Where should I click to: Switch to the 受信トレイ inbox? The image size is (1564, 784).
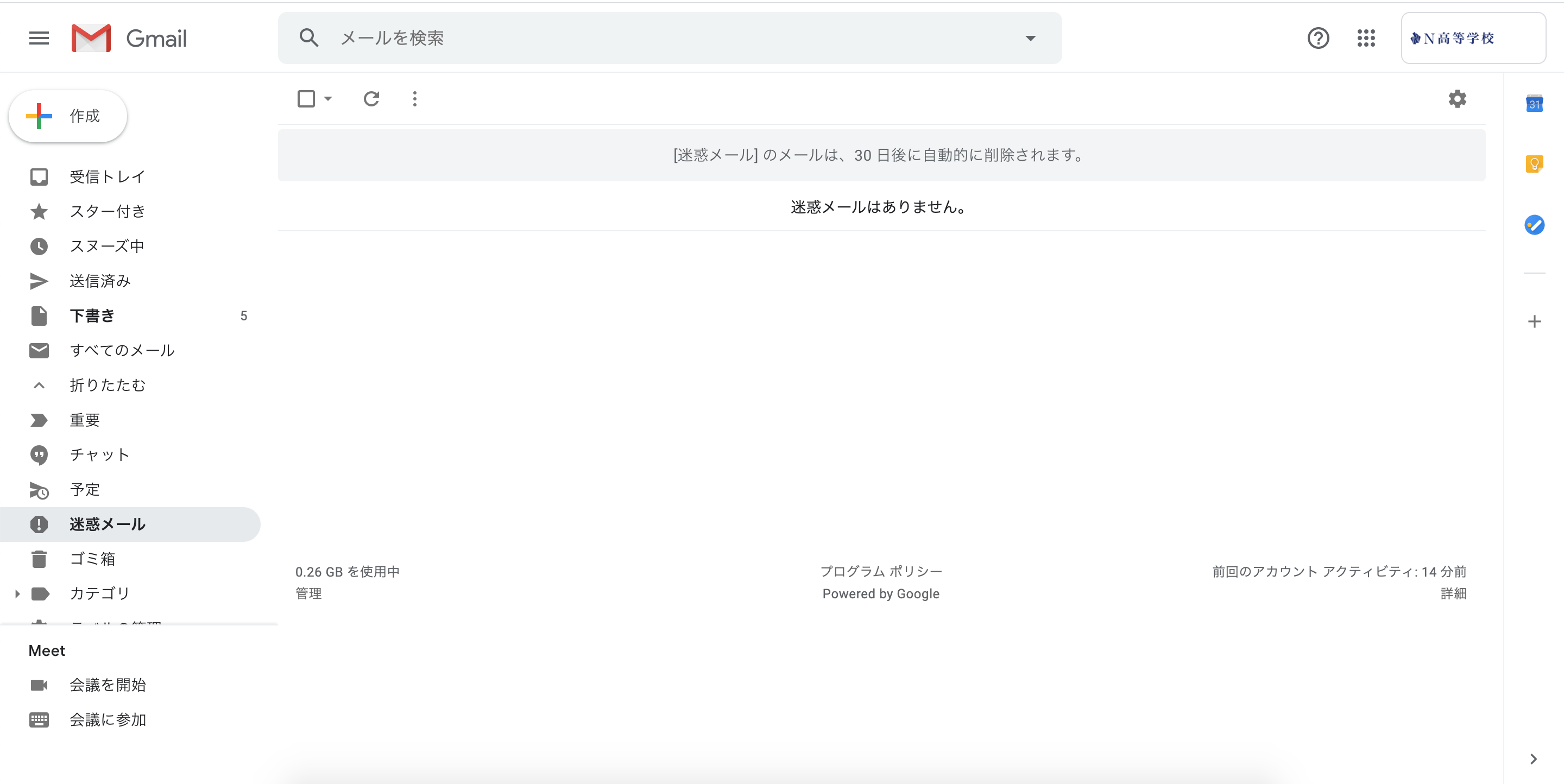click(x=107, y=176)
